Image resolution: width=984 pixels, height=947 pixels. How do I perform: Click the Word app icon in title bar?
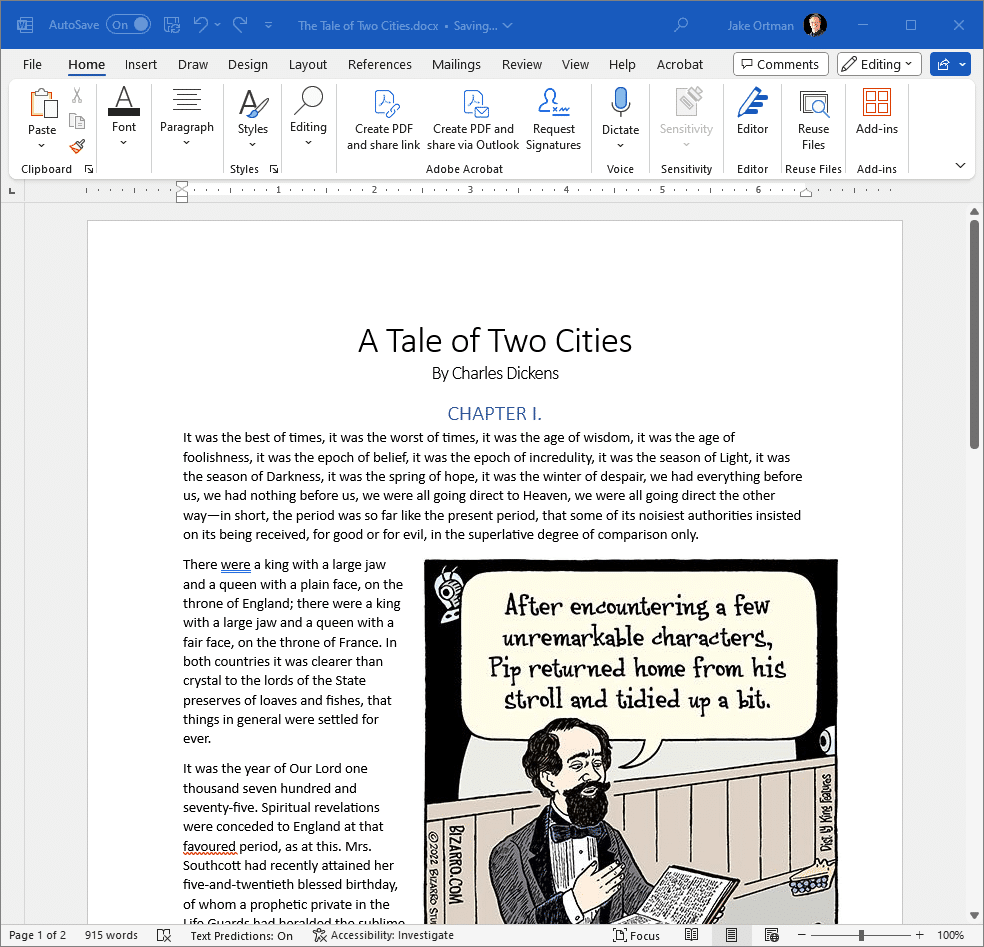pyautogui.click(x=25, y=25)
